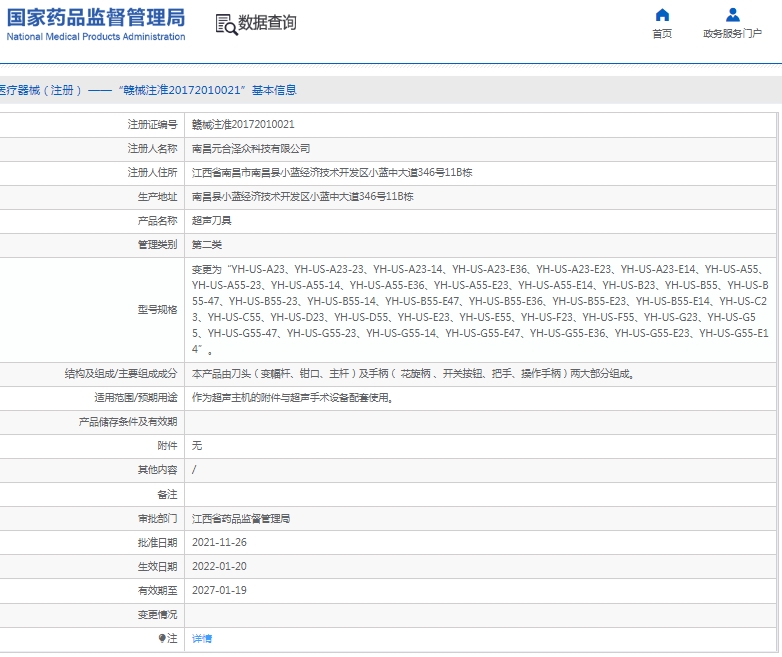Click the 生产地址 address value
Screen dimensions: 782x657
point(303,196)
